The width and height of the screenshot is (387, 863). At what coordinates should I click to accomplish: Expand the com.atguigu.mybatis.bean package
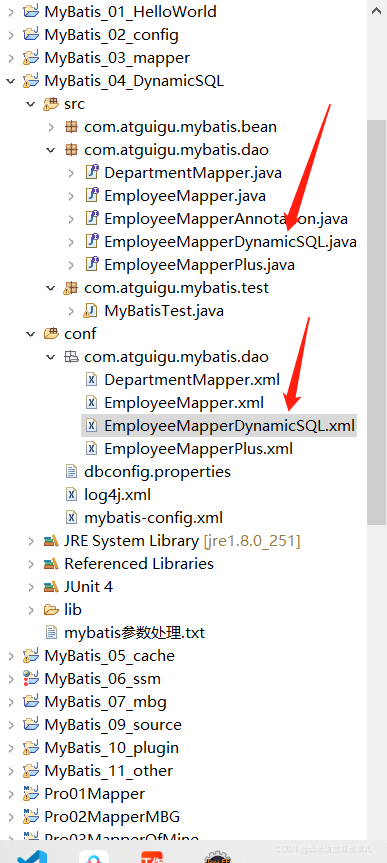51,127
